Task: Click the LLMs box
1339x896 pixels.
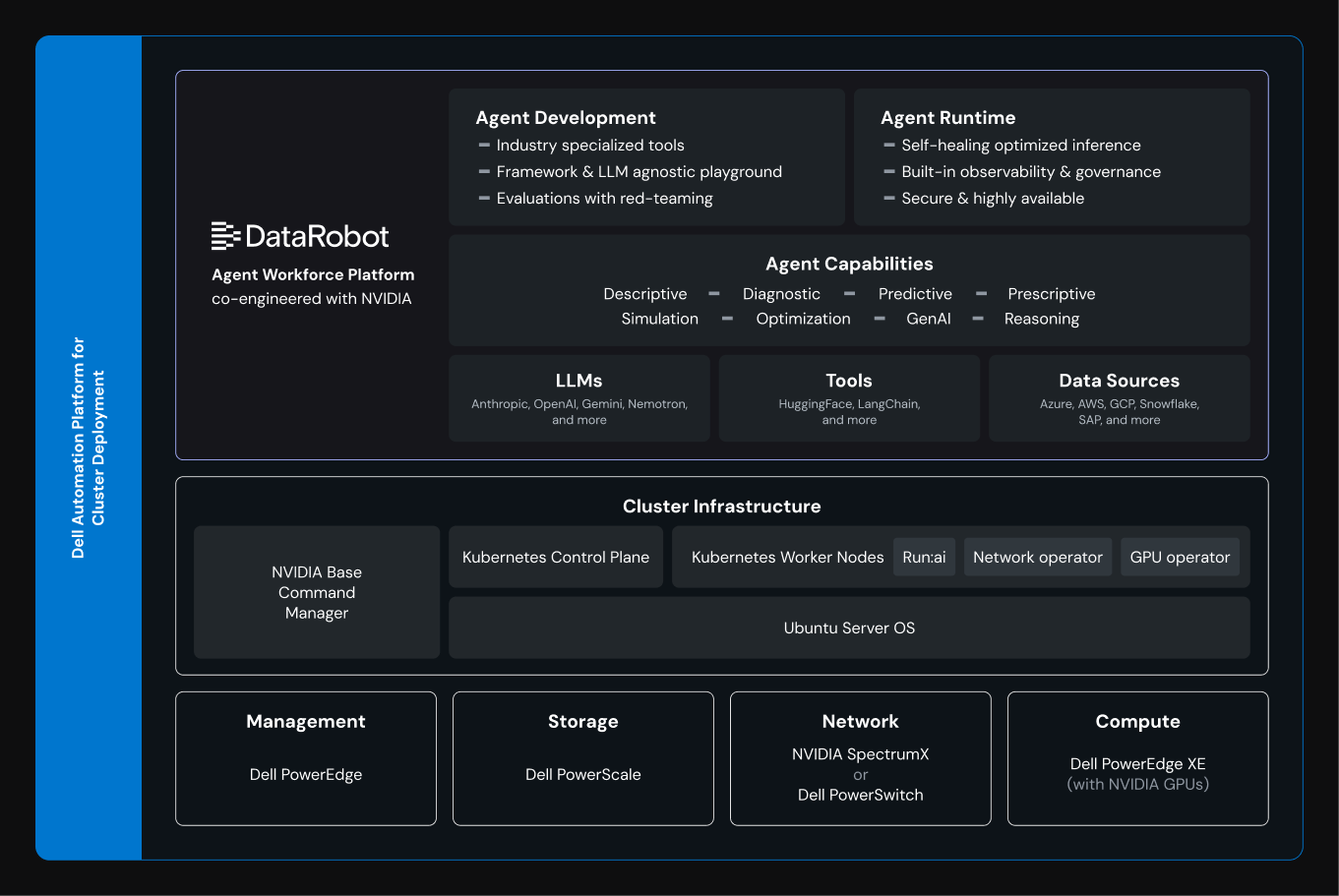Action: (x=578, y=398)
